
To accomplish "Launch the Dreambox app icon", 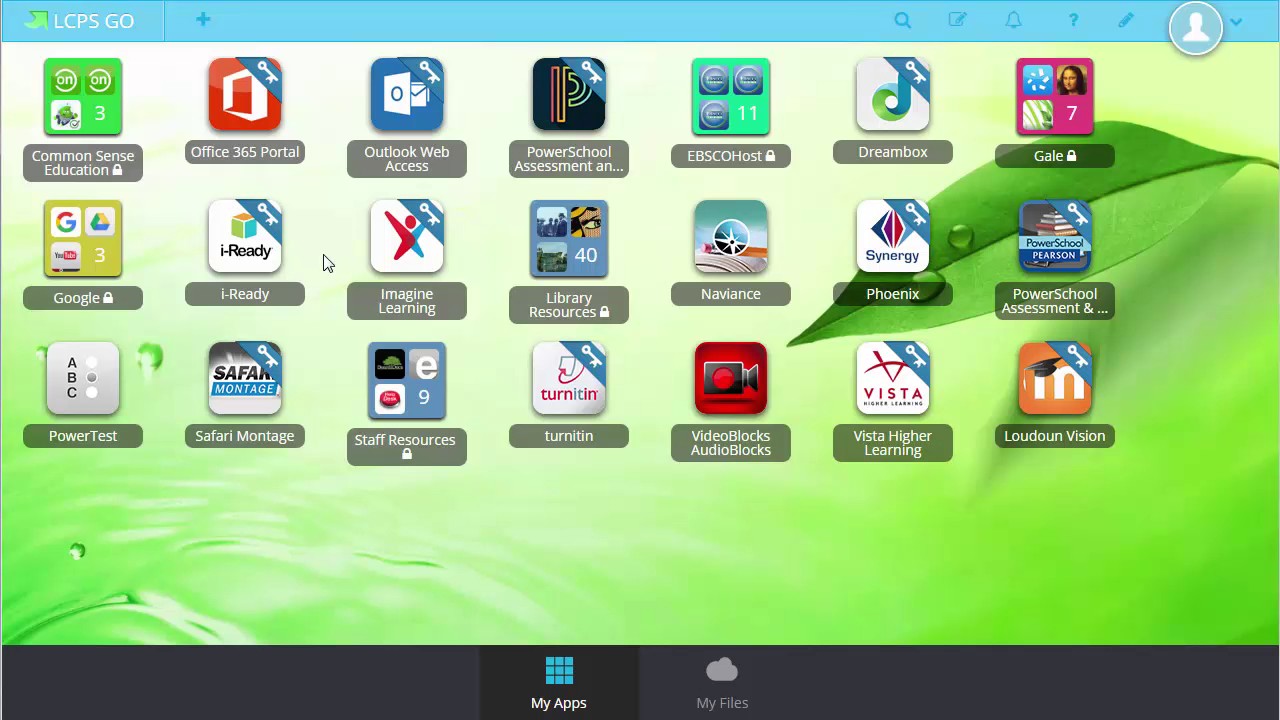I will [893, 95].
